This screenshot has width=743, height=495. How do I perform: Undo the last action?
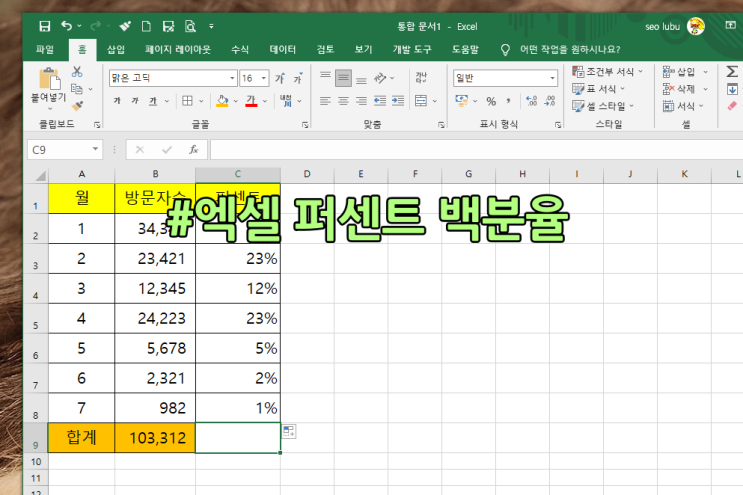(67, 26)
